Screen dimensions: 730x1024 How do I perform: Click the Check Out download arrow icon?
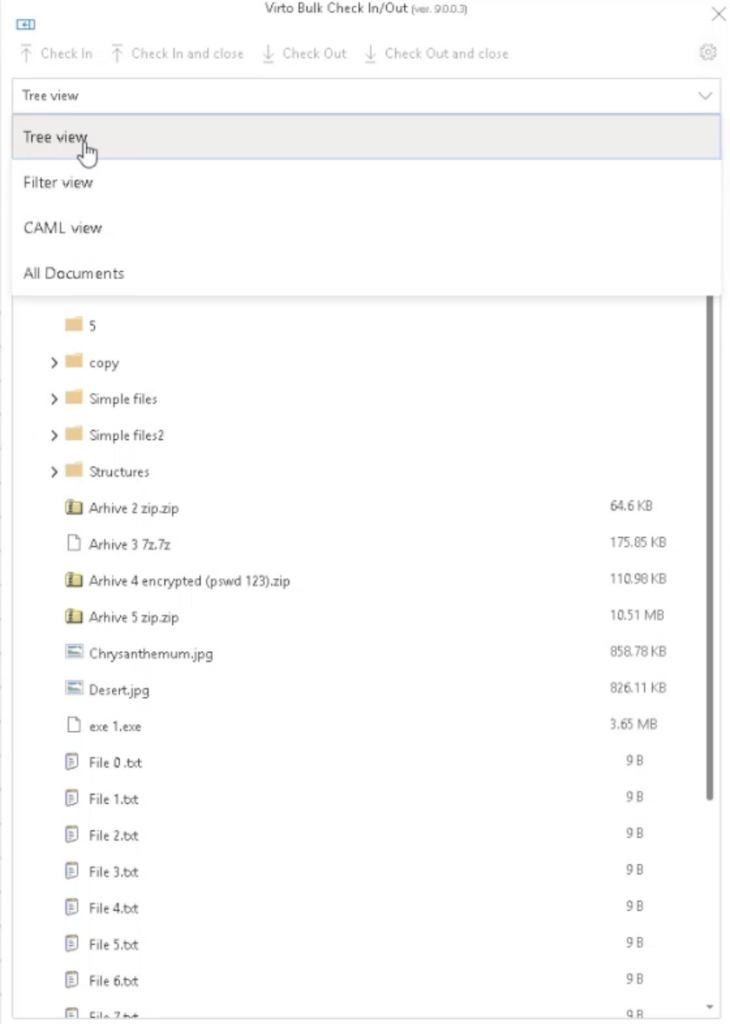(268, 54)
